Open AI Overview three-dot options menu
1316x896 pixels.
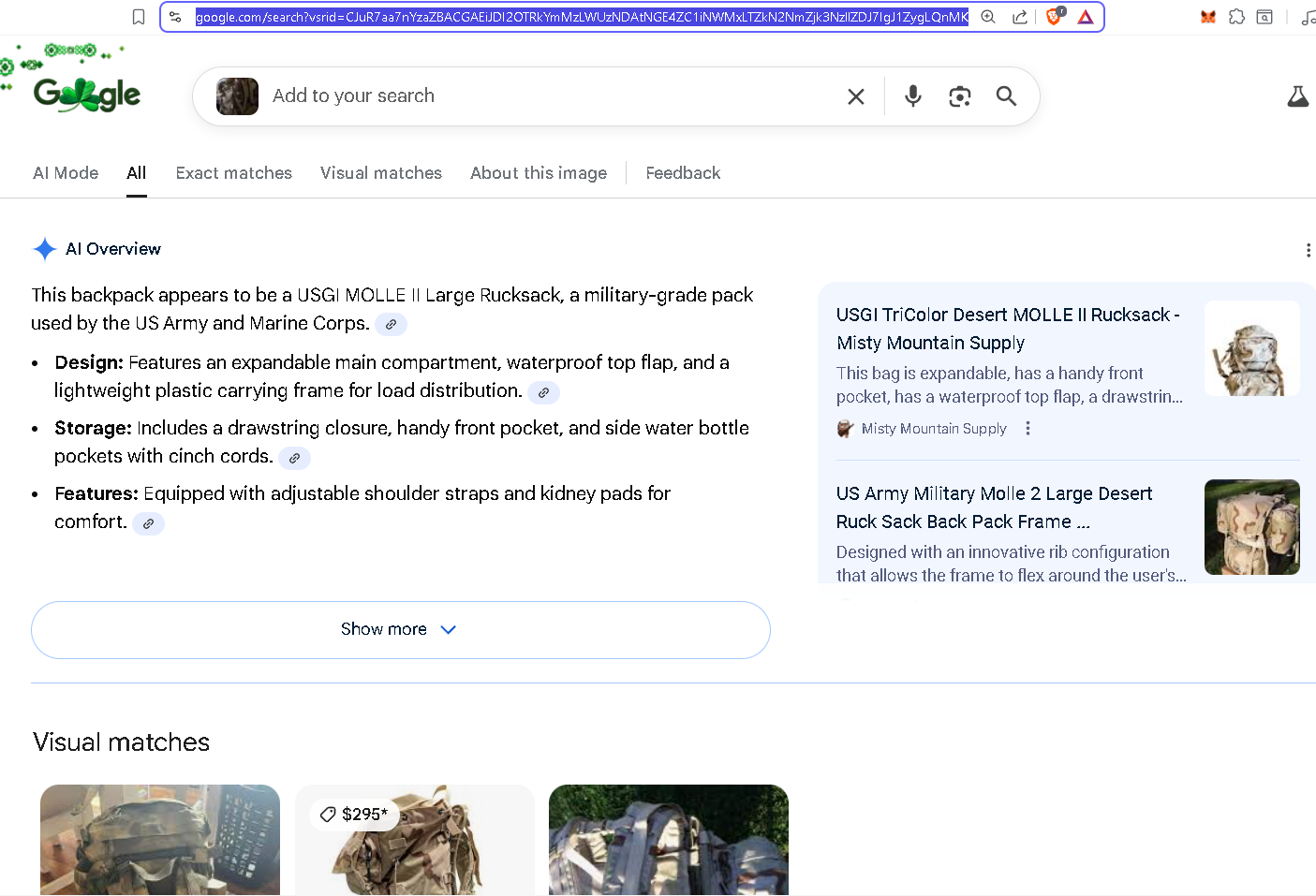pos(1308,250)
